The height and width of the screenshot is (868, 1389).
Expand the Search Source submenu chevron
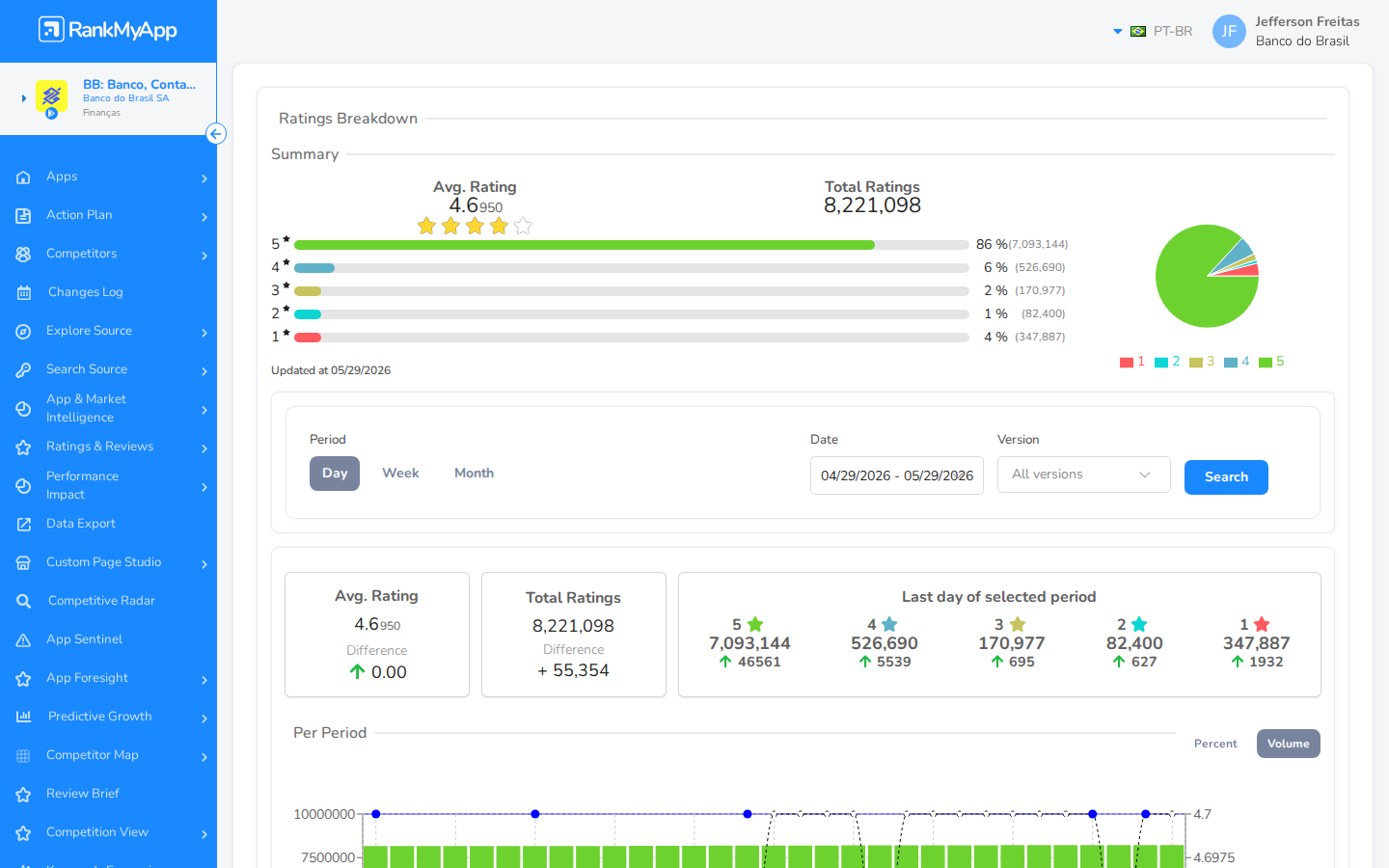point(204,371)
